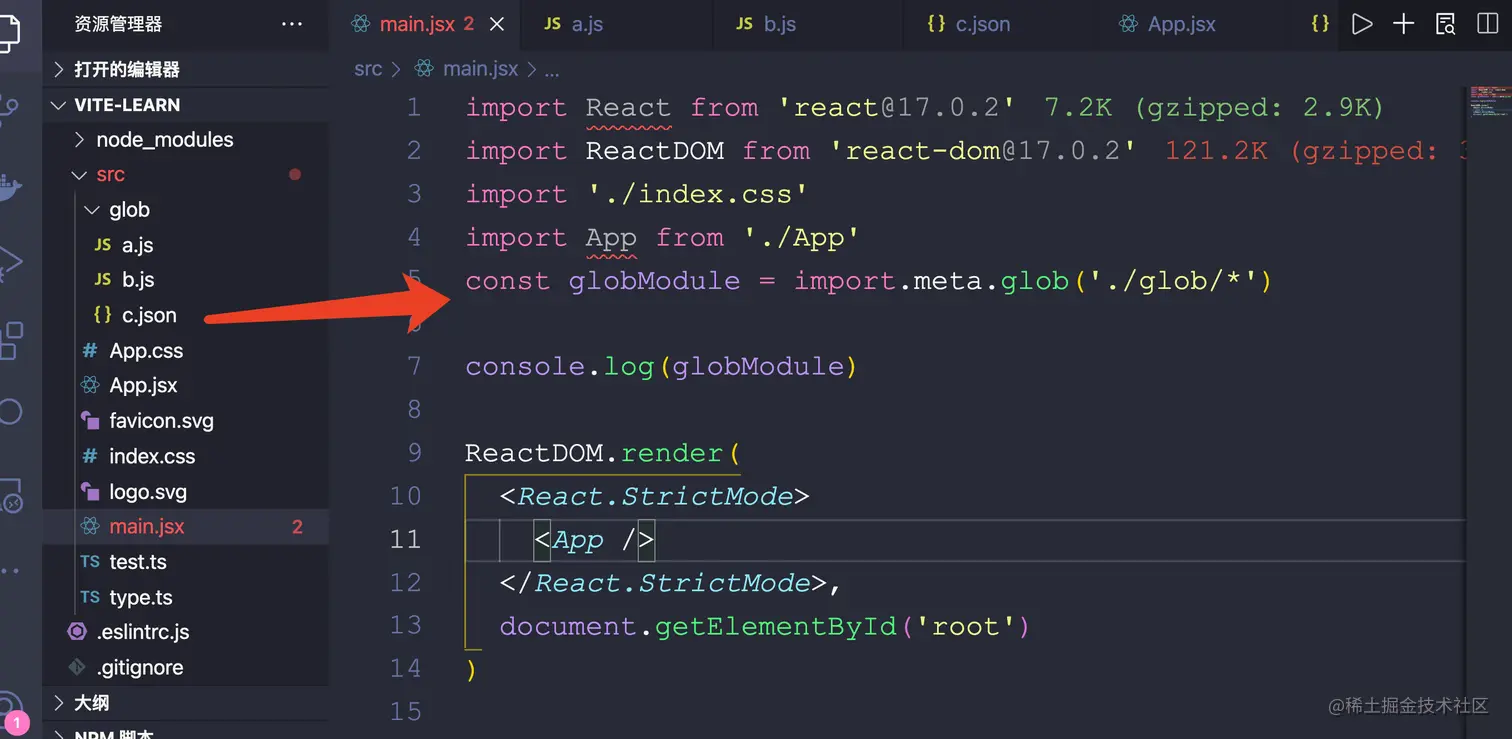Open the Source Control view in activity bar
1512x739 pixels.
(x=8, y=108)
